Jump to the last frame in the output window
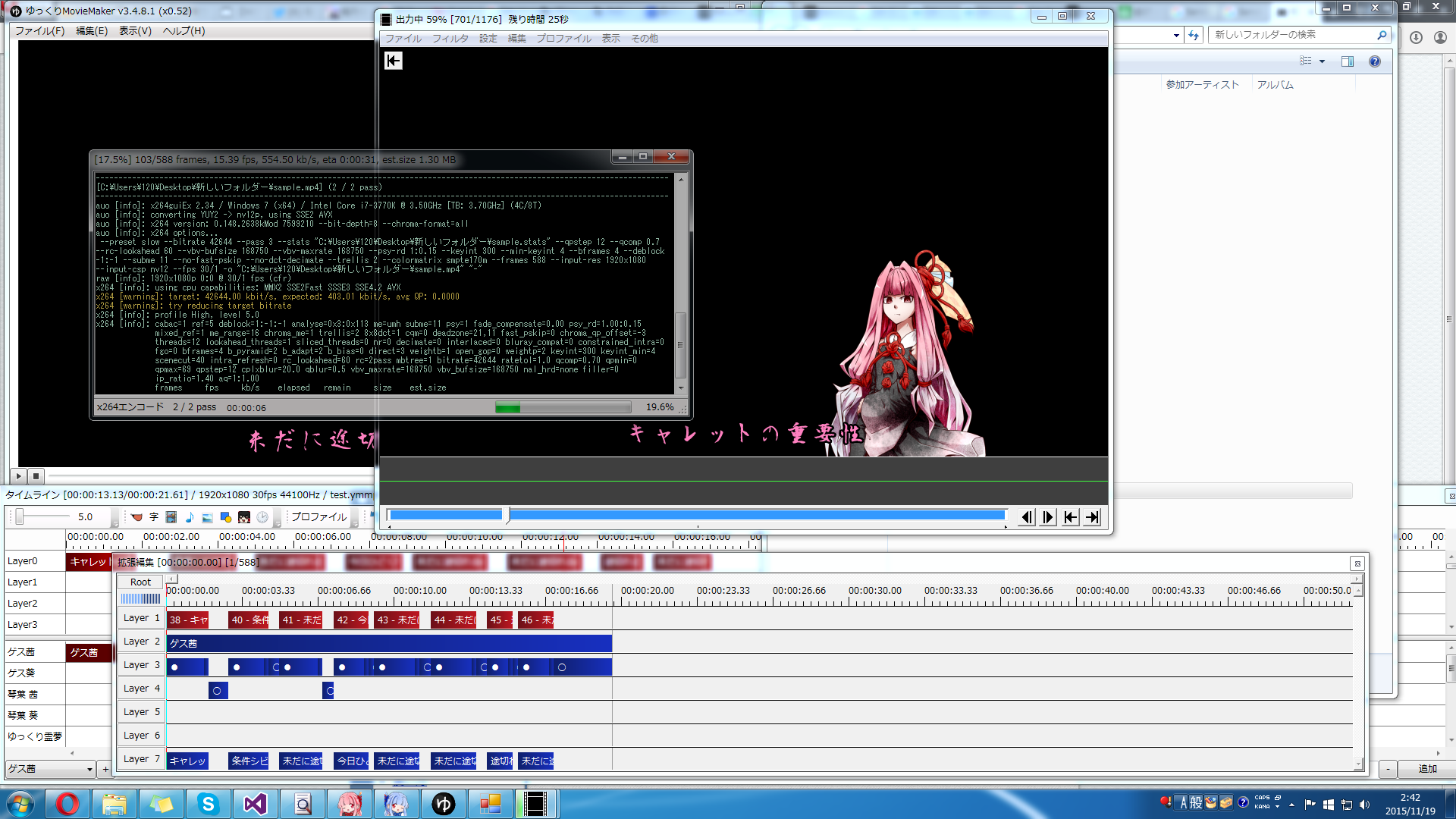Image resolution: width=1456 pixels, height=819 pixels. tap(1092, 517)
